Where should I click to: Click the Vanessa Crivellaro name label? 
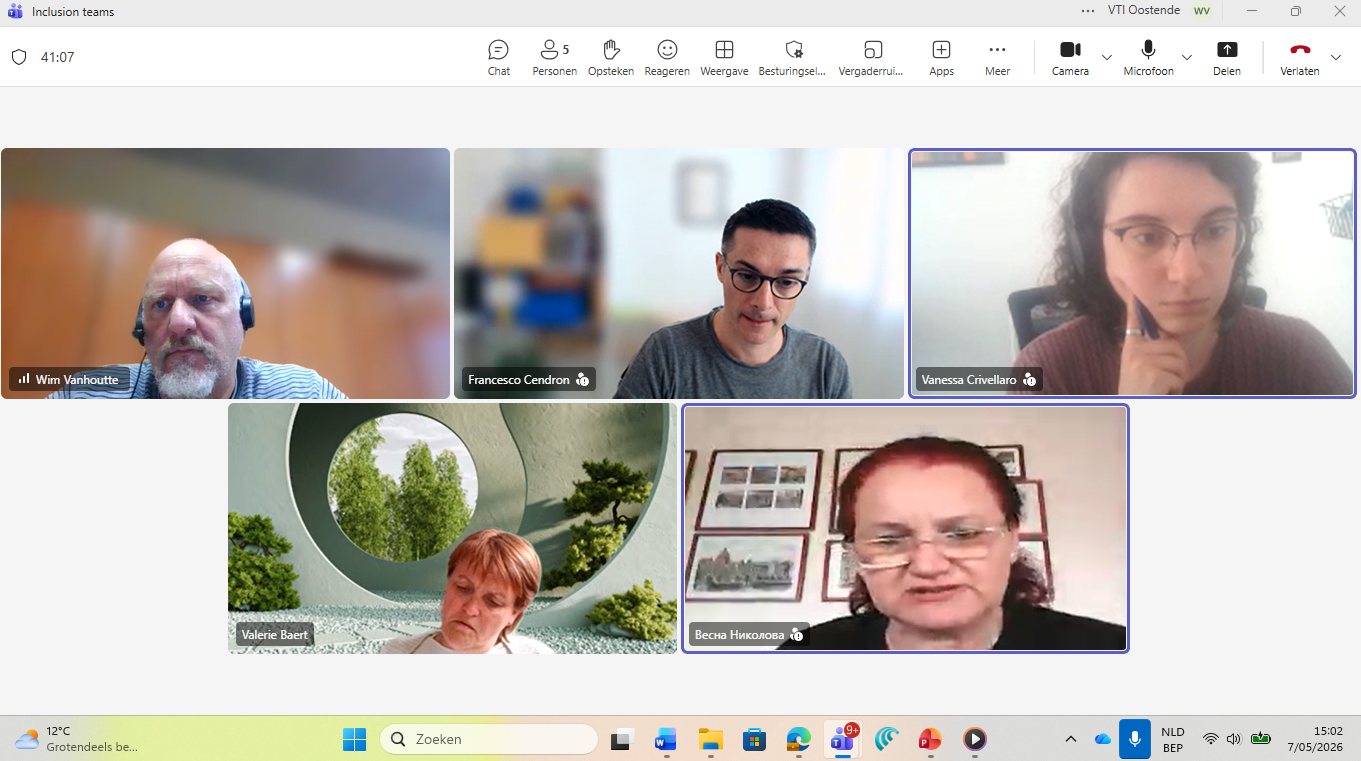969,380
